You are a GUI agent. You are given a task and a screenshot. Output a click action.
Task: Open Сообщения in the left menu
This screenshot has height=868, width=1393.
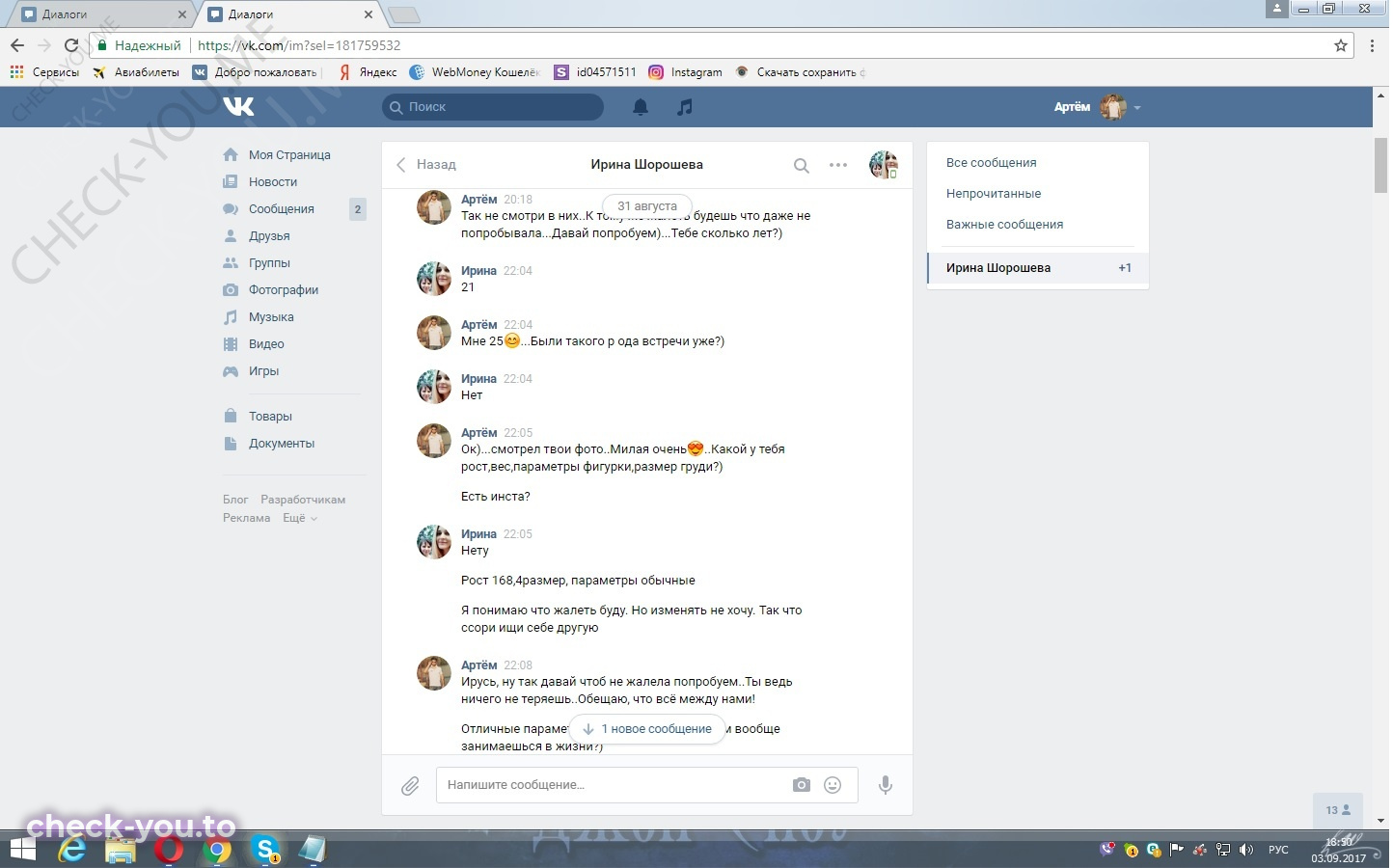282,209
